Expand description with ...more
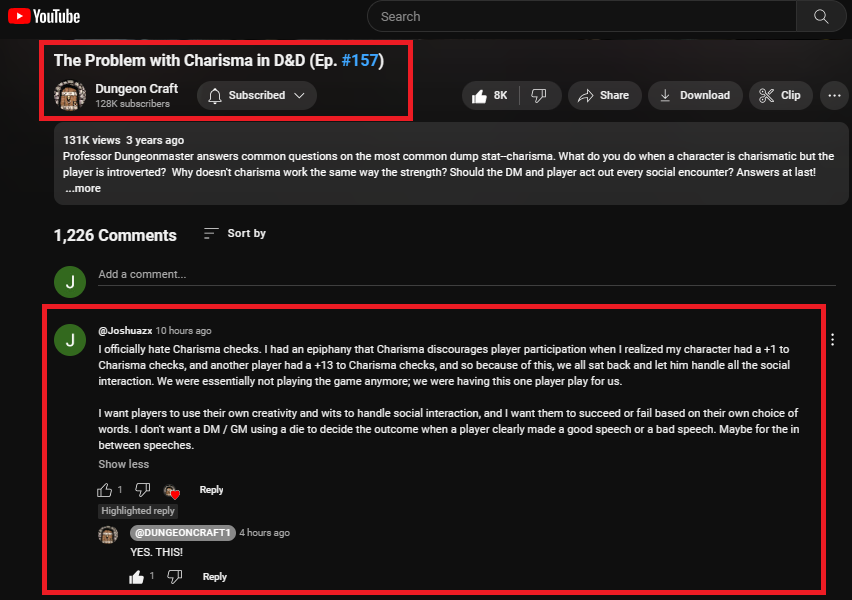852x600 pixels. (83, 189)
